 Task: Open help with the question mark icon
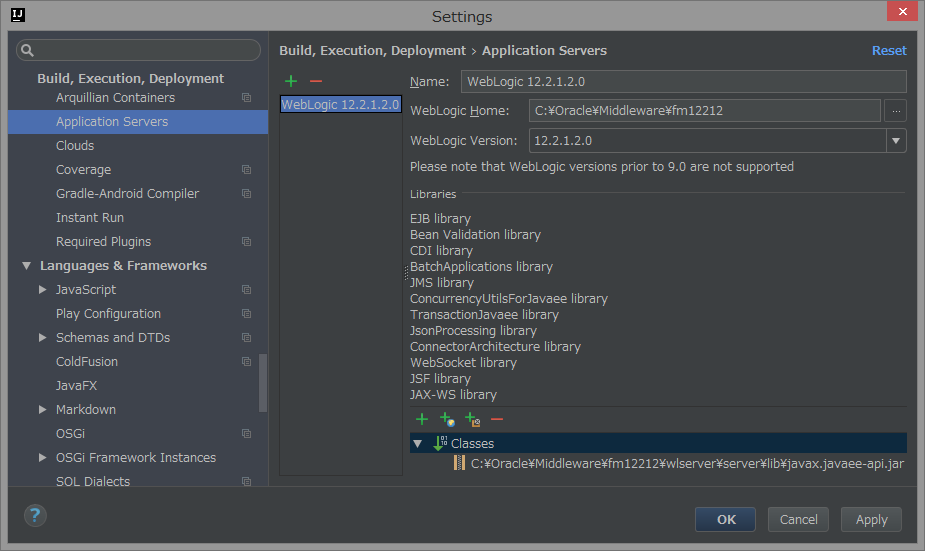coord(35,516)
